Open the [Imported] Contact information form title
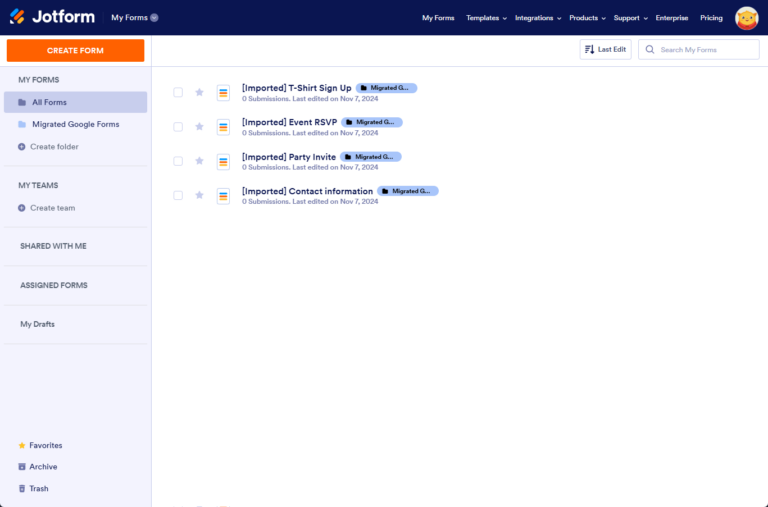The height and width of the screenshot is (507, 768). (307, 191)
